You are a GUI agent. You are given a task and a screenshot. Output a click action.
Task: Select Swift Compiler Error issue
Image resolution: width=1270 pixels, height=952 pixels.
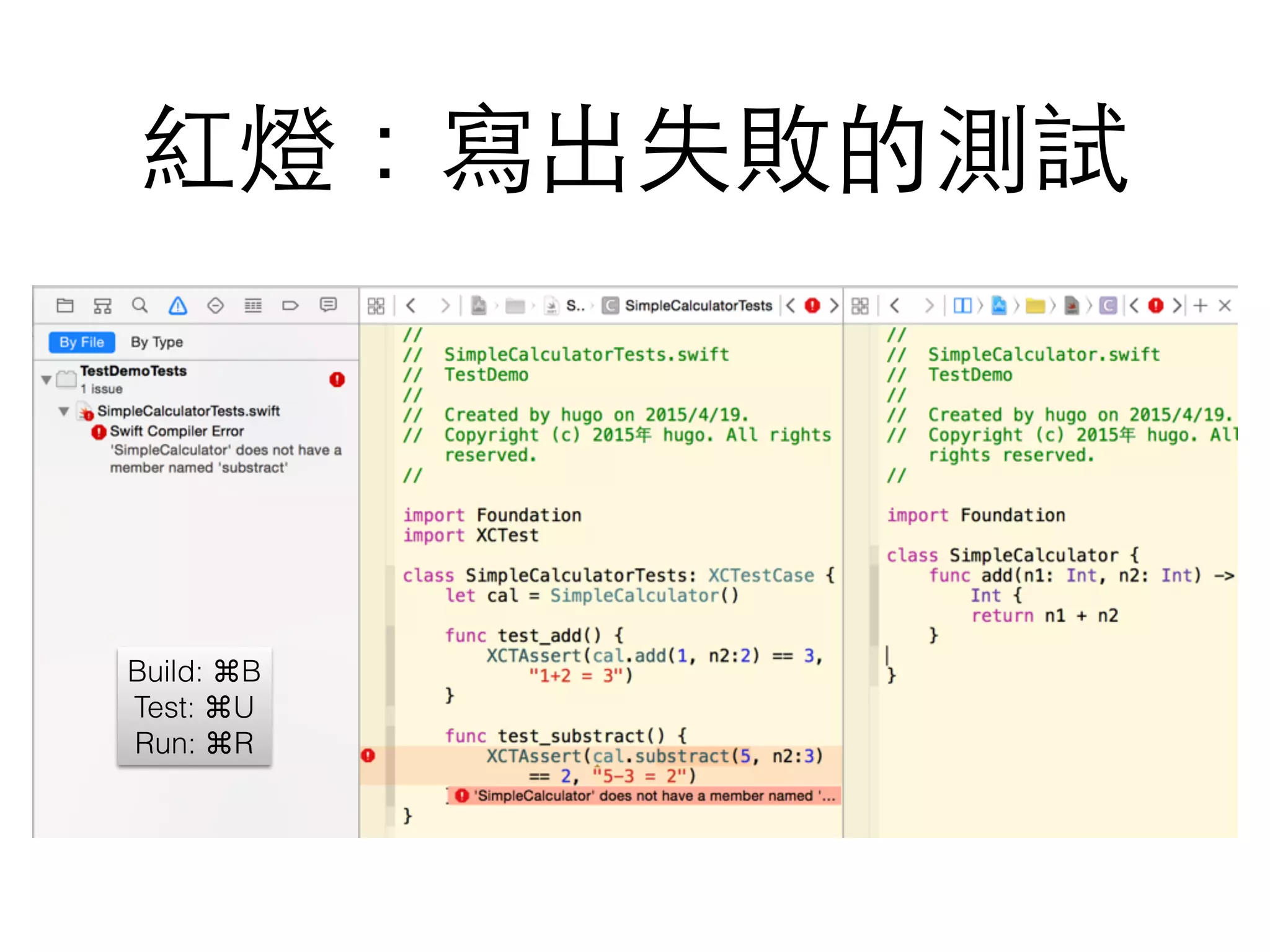(177, 431)
